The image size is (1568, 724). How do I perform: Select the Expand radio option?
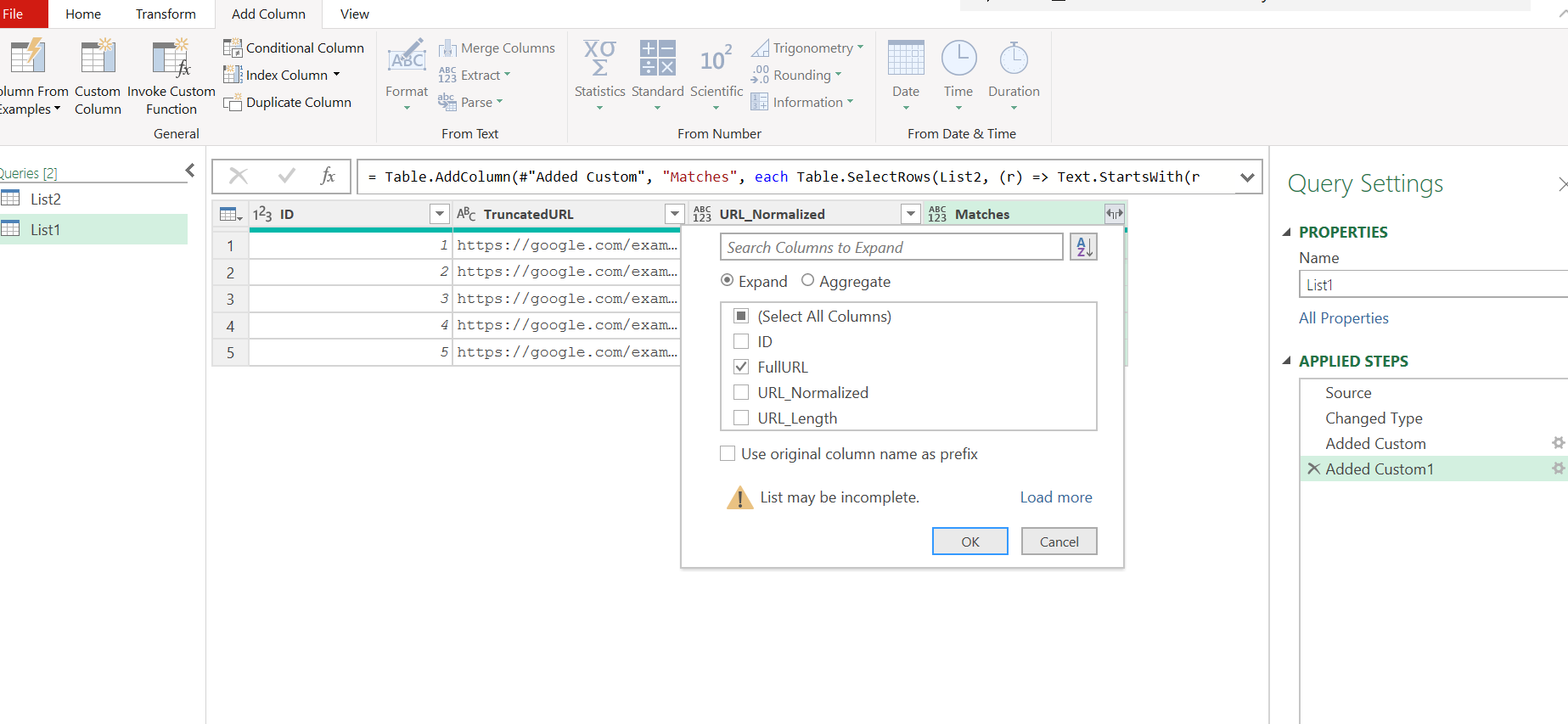point(728,280)
